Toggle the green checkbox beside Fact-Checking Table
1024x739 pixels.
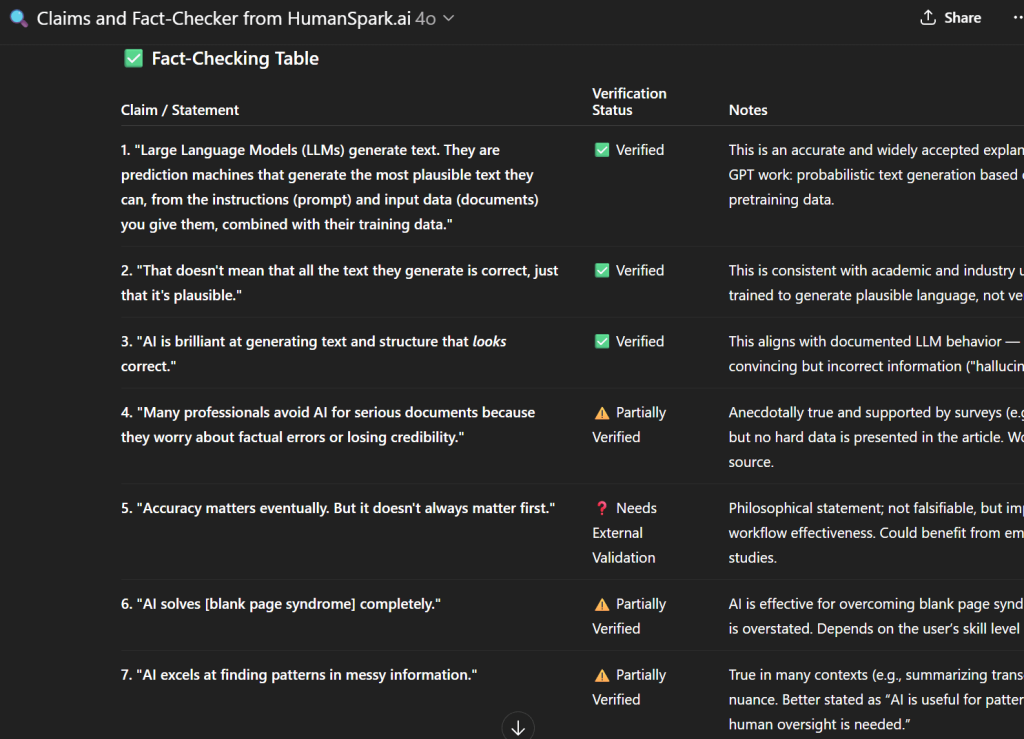click(133, 58)
